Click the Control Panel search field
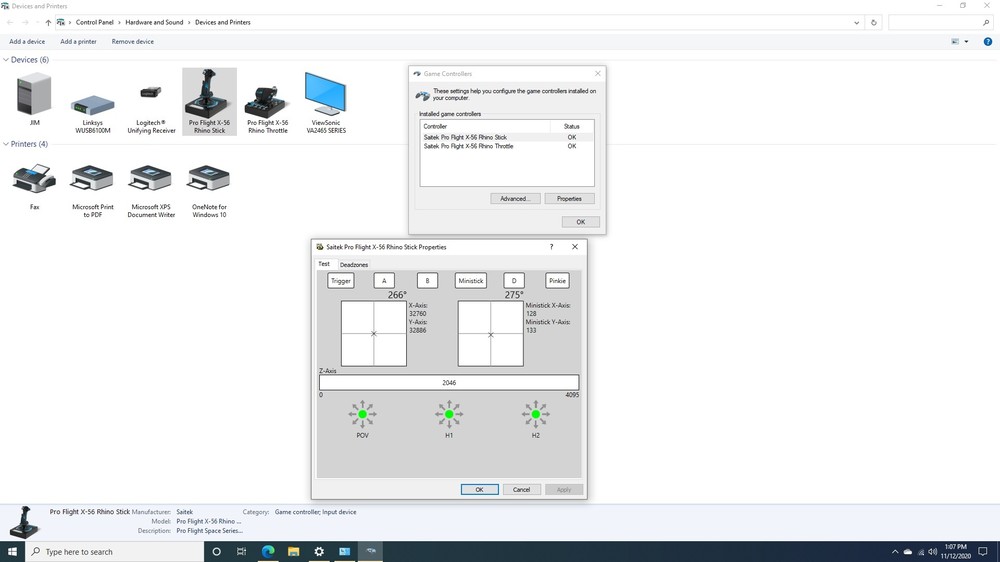 [x=940, y=22]
